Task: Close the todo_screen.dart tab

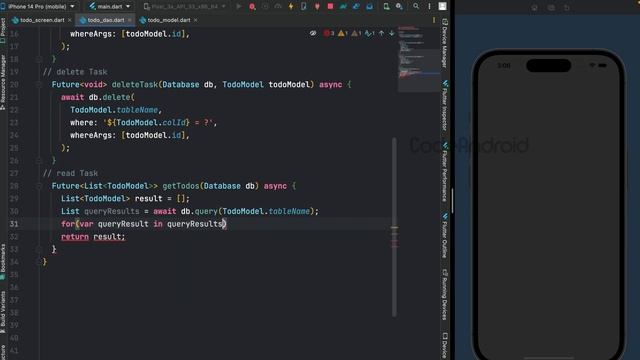Action: point(69,20)
